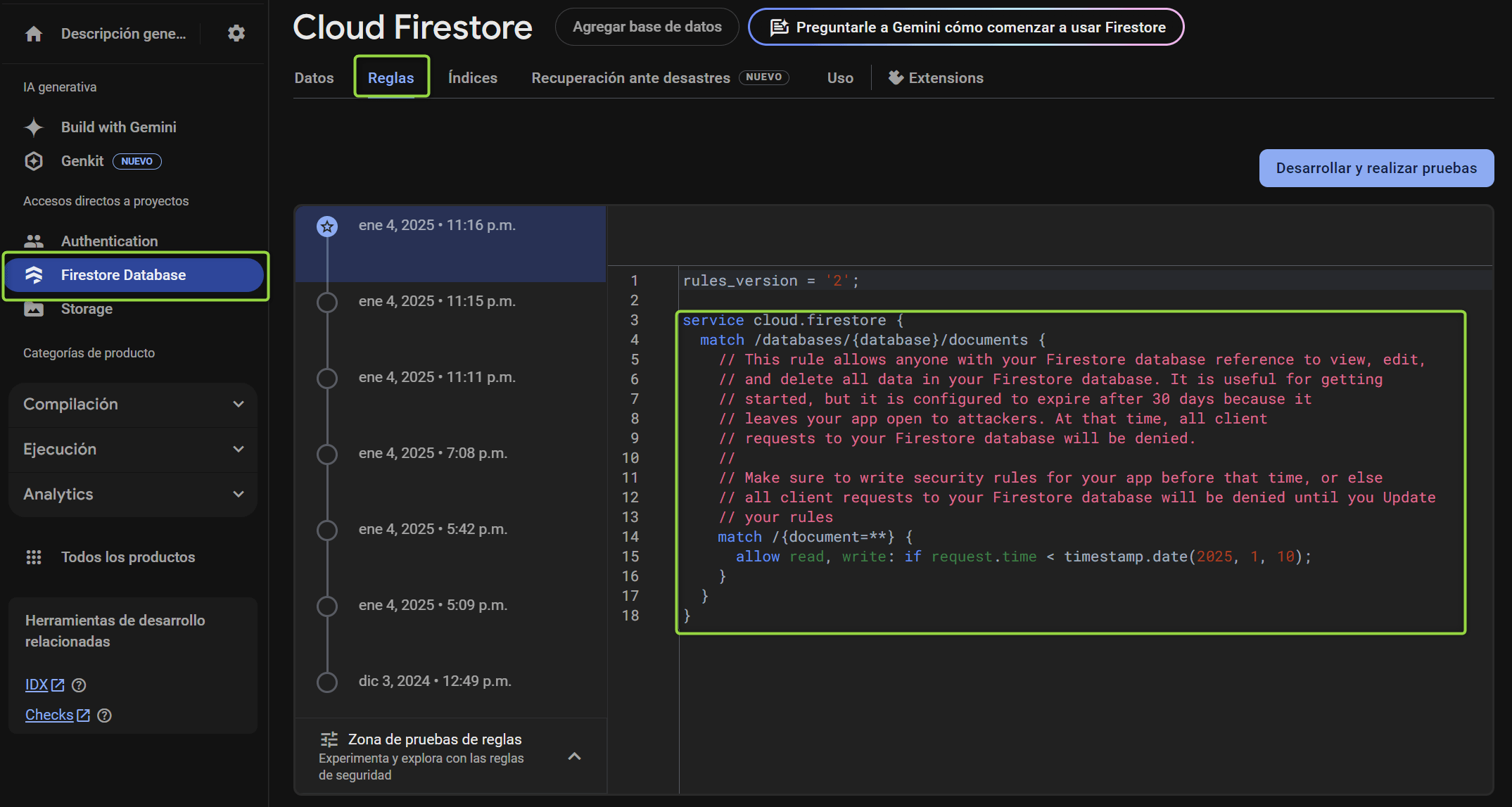This screenshot has width=1512, height=807.
Task: Expand the Compilación category
Action: 132,405
